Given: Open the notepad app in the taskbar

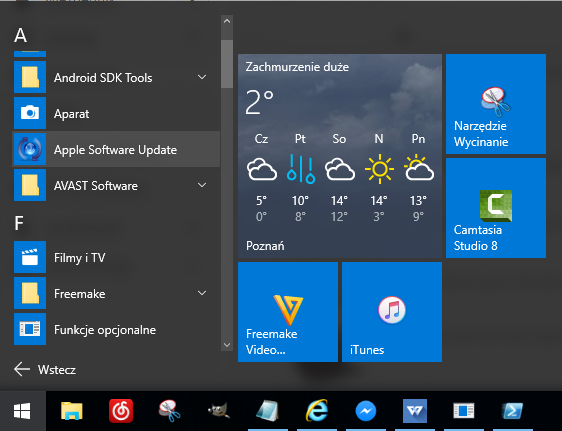Looking at the screenshot, I should click(x=268, y=411).
